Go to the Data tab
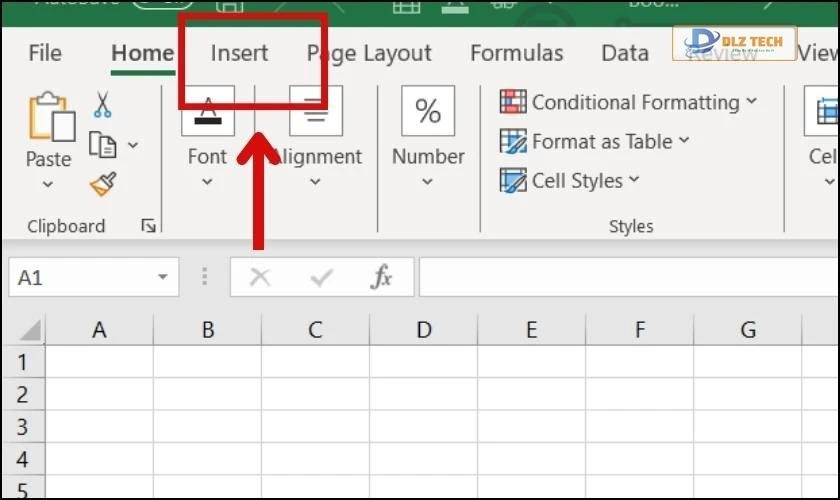Screen dimensions: 840x500 pos(625,53)
